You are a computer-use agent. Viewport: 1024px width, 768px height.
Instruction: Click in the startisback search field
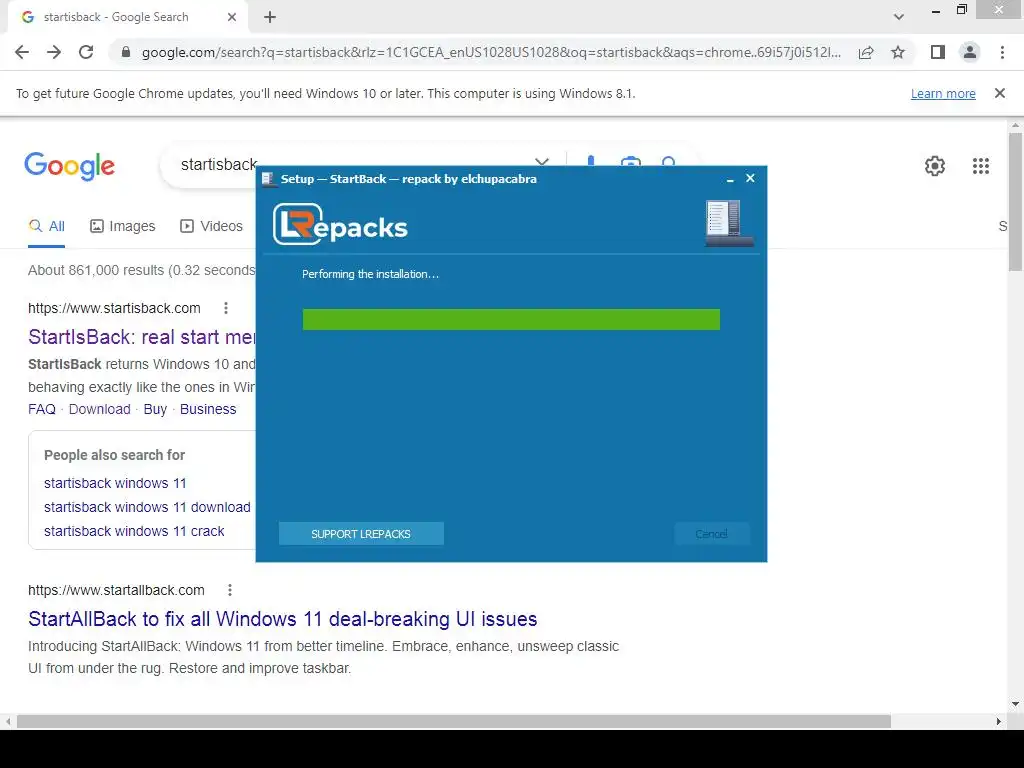219,165
